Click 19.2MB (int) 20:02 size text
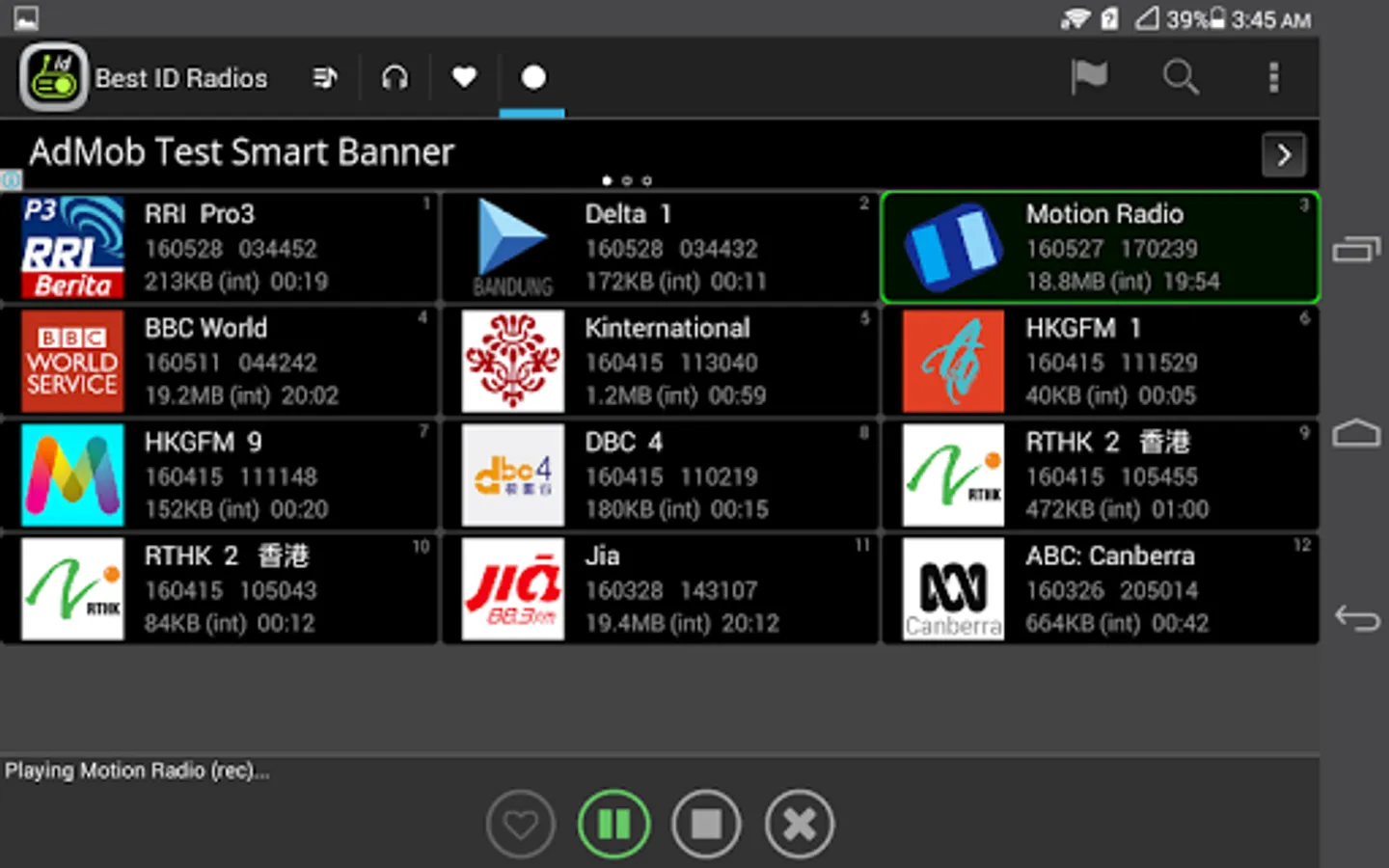 [241, 395]
